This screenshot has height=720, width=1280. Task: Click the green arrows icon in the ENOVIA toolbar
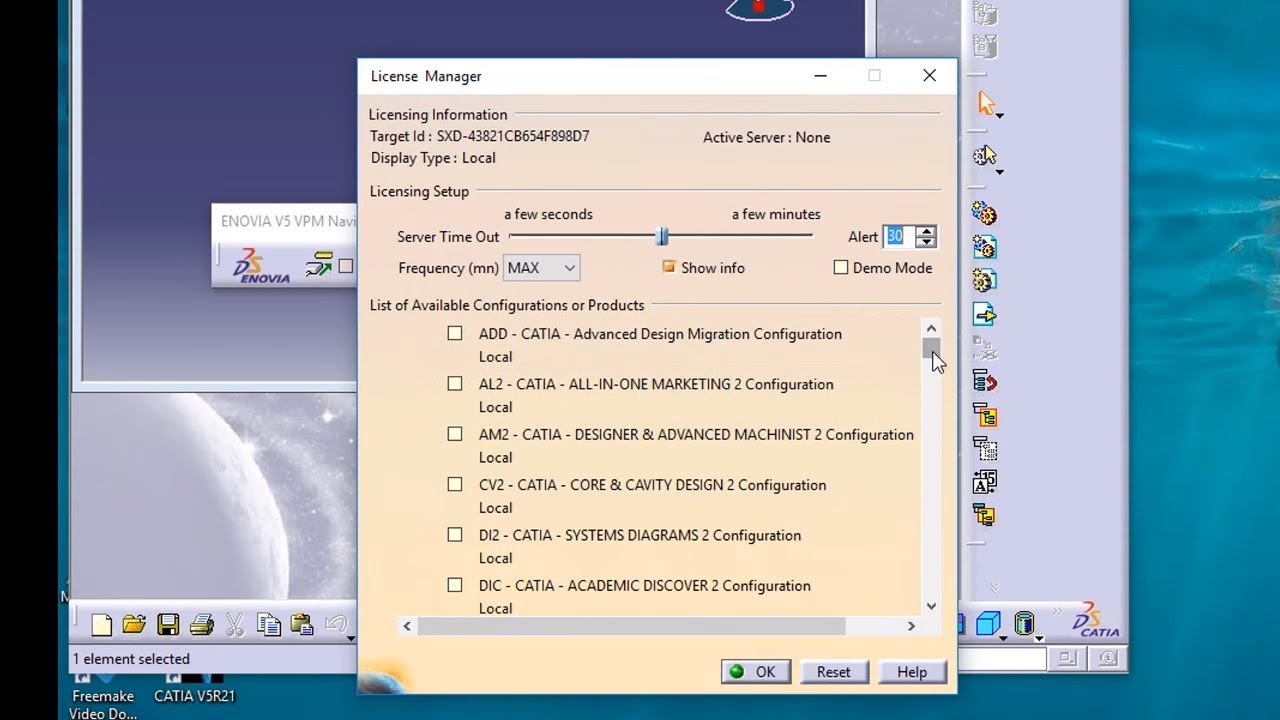pyautogui.click(x=319, y=266)
